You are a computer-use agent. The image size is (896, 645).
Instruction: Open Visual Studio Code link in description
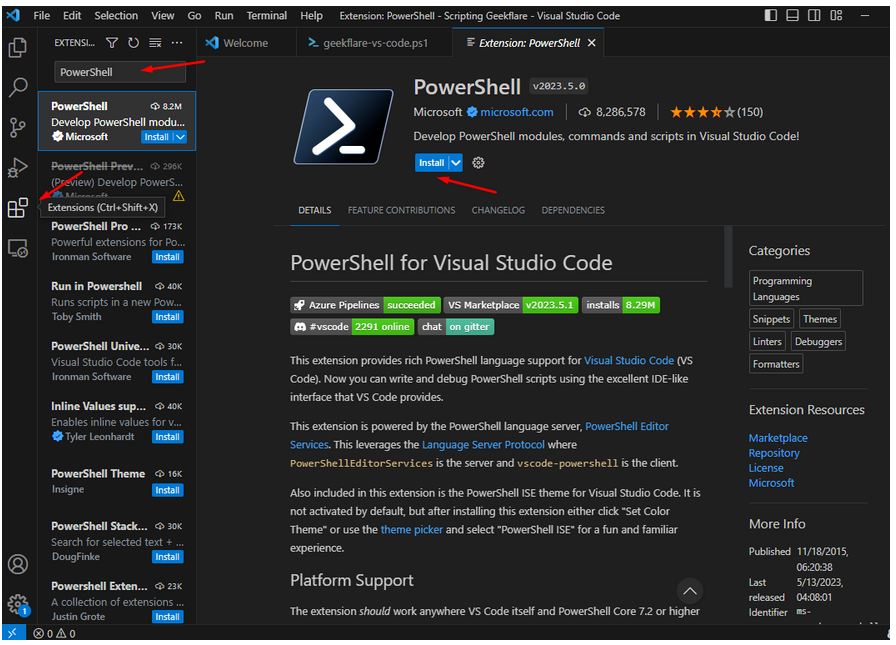coord(629,361)
